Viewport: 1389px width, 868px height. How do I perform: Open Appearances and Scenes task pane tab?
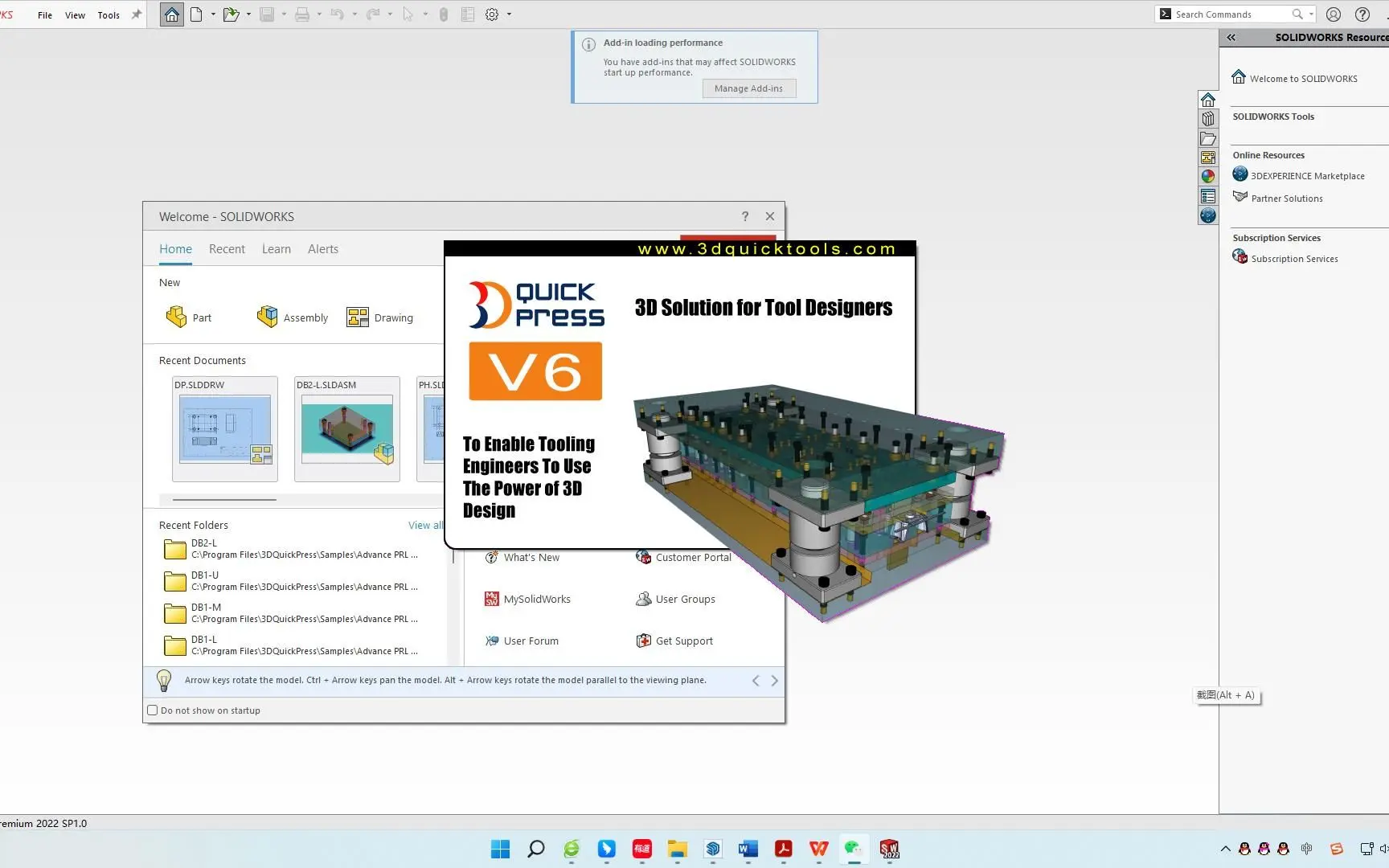1207,177
